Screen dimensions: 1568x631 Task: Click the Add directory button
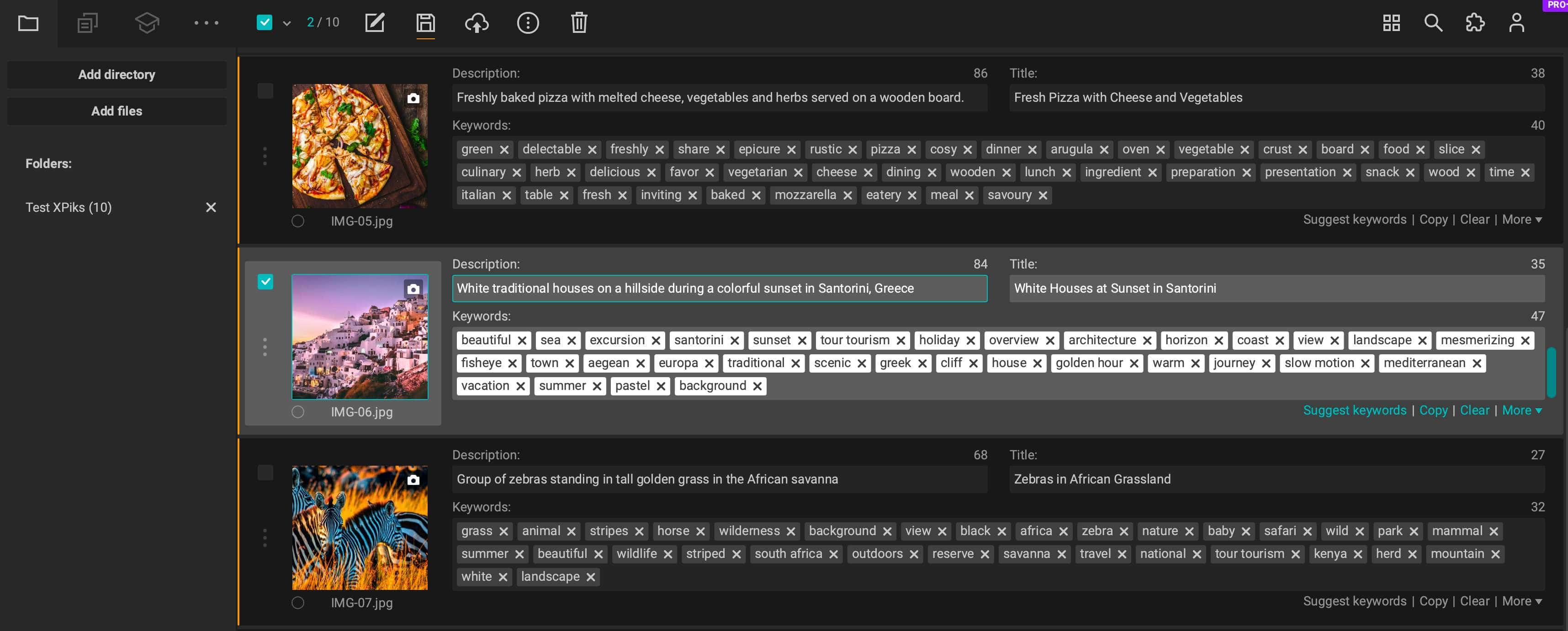click(x=117, y=74)
